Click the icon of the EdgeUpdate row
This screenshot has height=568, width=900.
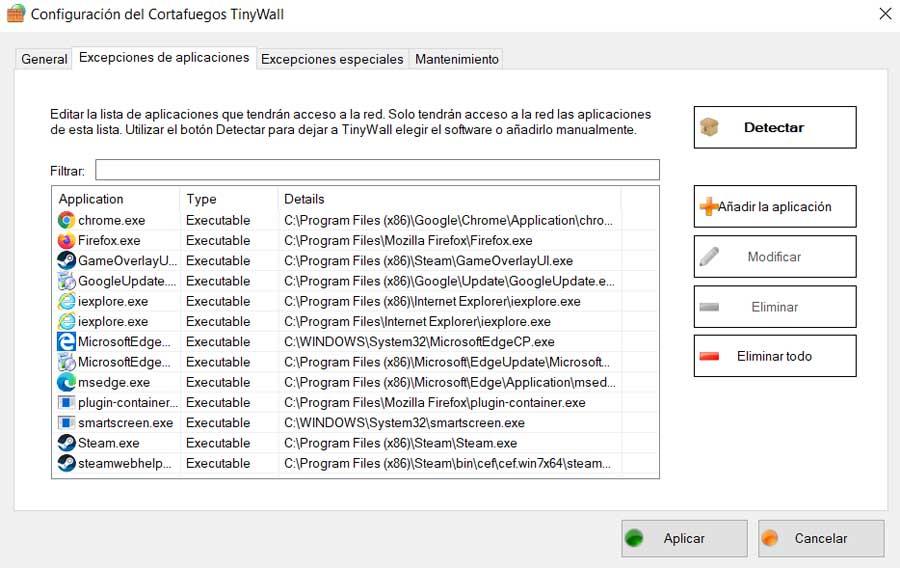[67, 362]
